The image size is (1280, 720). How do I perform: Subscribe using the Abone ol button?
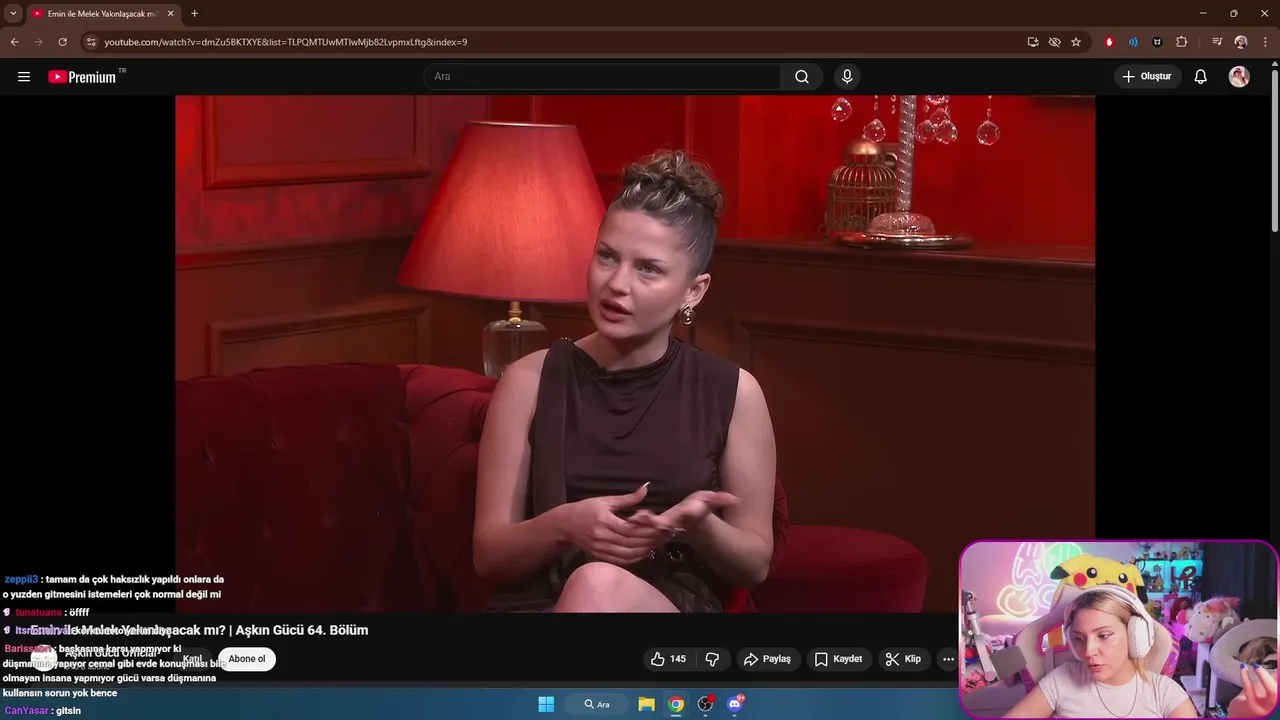pos(247,659)
